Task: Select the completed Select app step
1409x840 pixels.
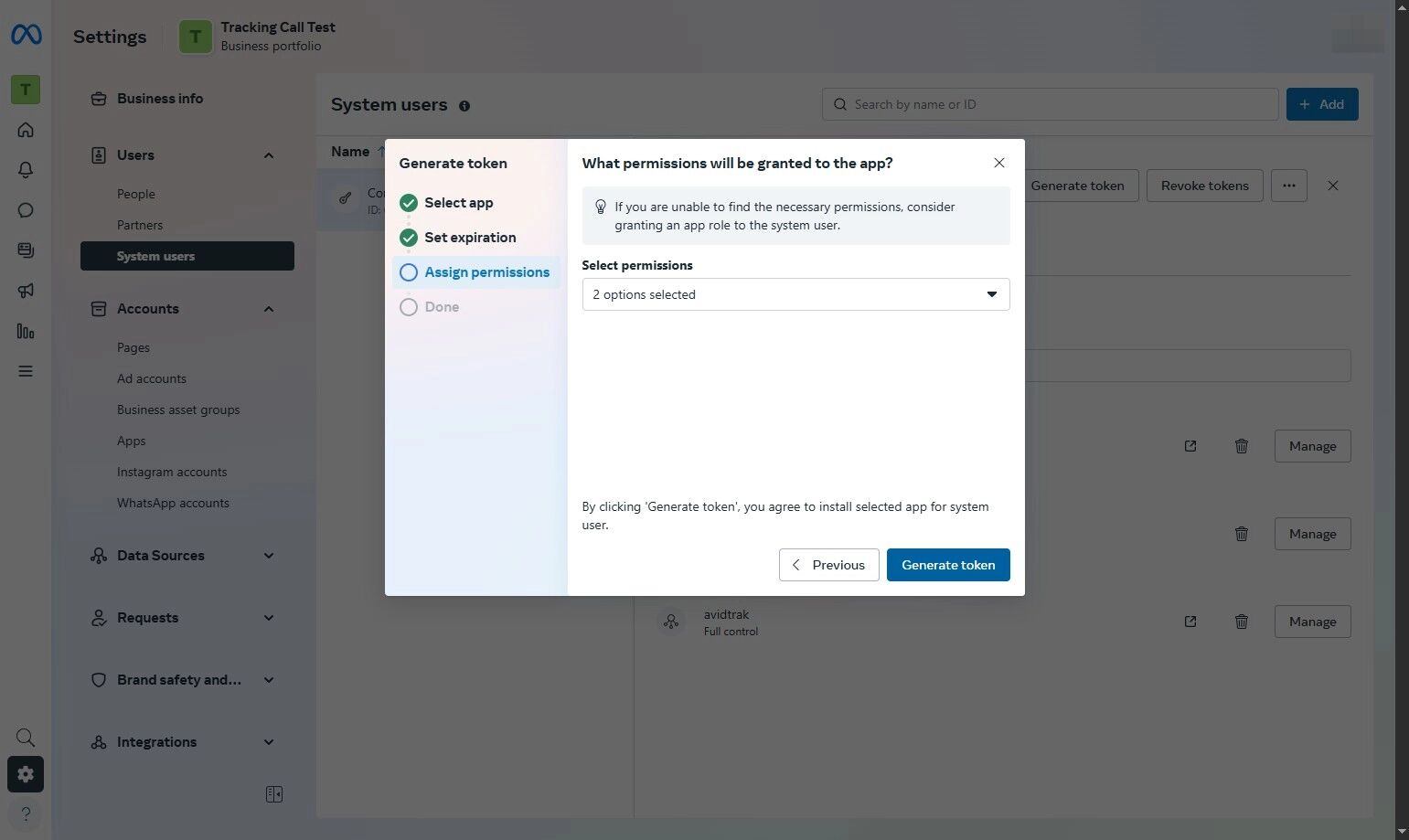Action: [x=408, y=202]
